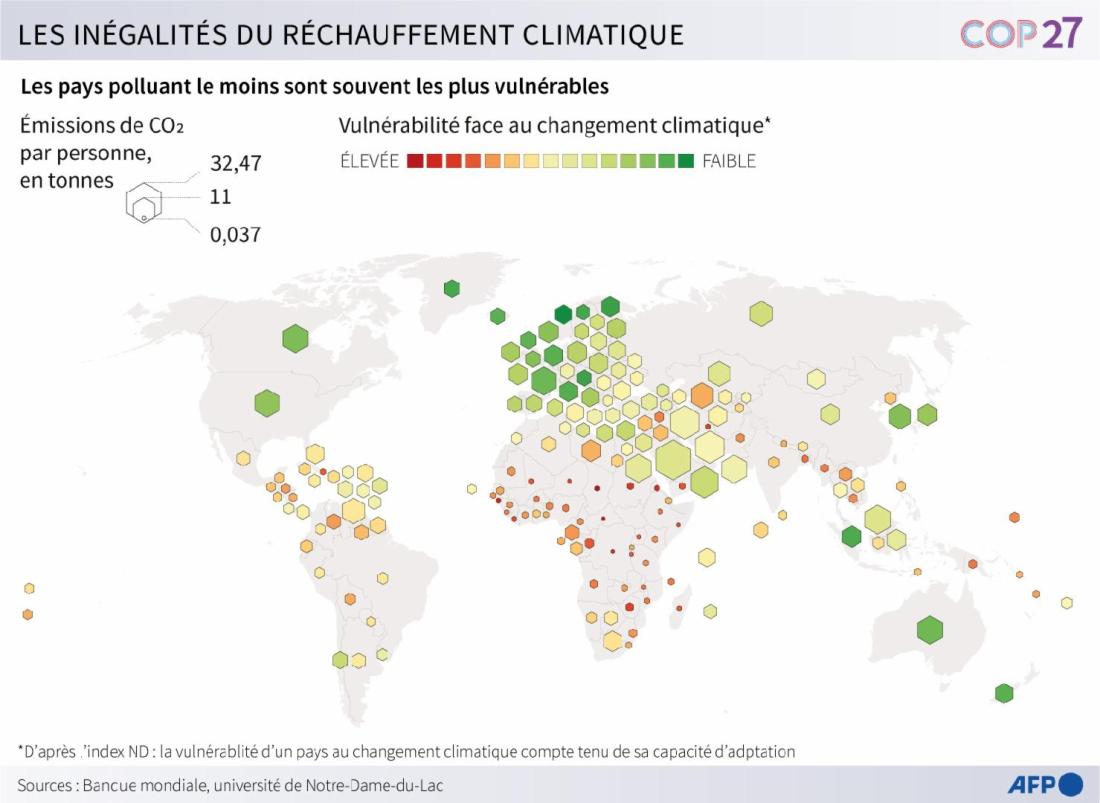The height and width of the screenshot is (803, 1100).
Task: Click the darkest red vulnerability legend swatch
Action: click(415, 161)
